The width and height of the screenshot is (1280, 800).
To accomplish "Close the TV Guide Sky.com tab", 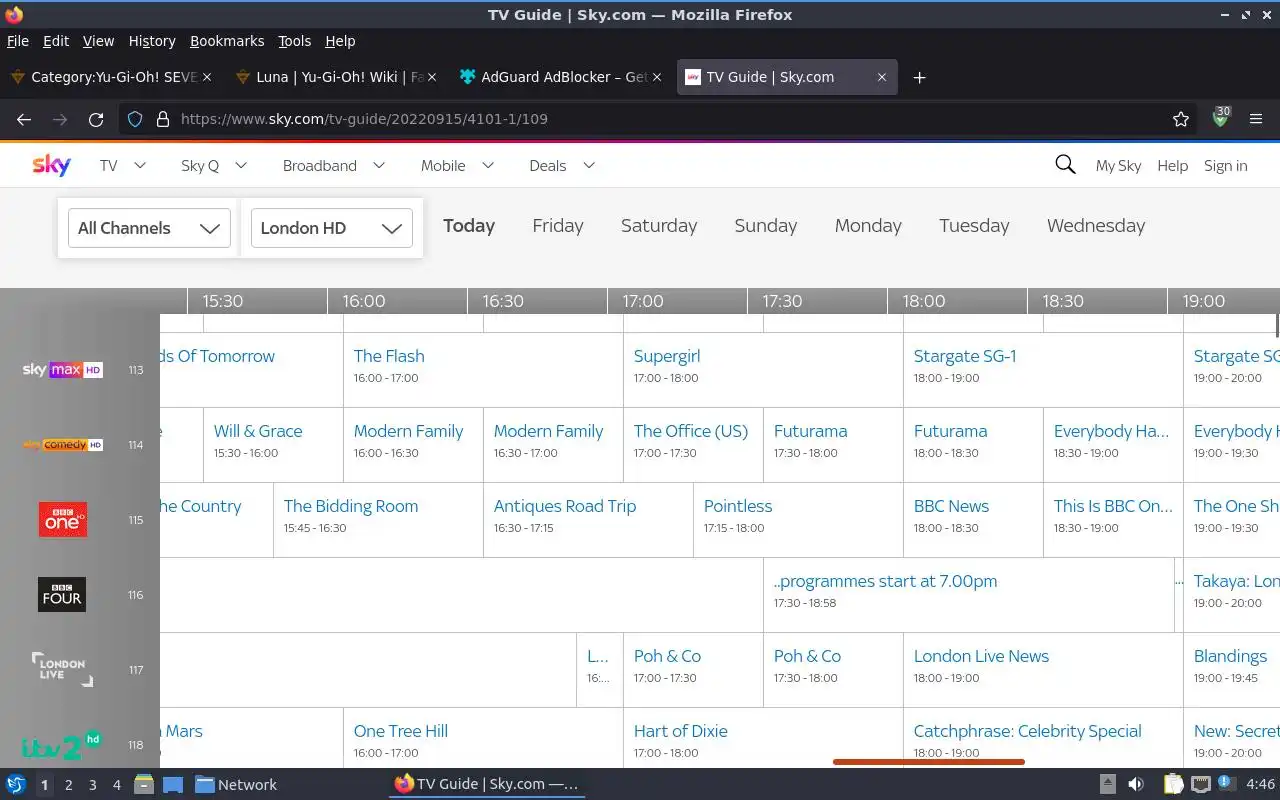I will pyautogui.click(x=881, y=77).
